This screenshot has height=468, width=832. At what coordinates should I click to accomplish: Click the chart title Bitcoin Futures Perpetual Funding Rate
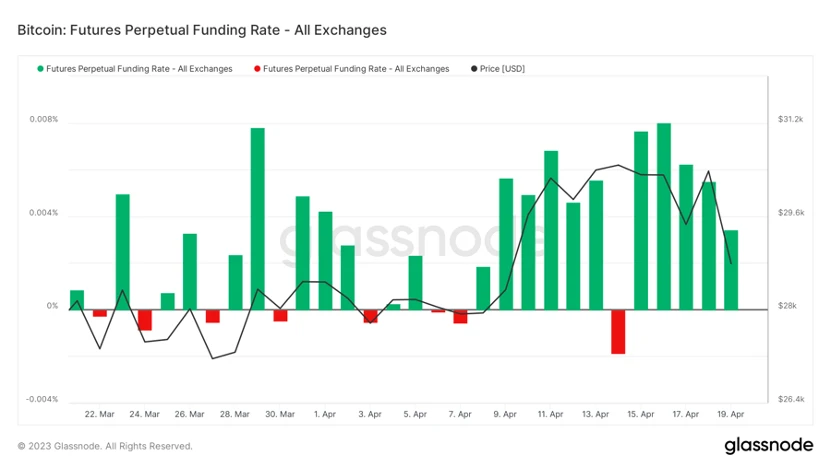(202, 30)
